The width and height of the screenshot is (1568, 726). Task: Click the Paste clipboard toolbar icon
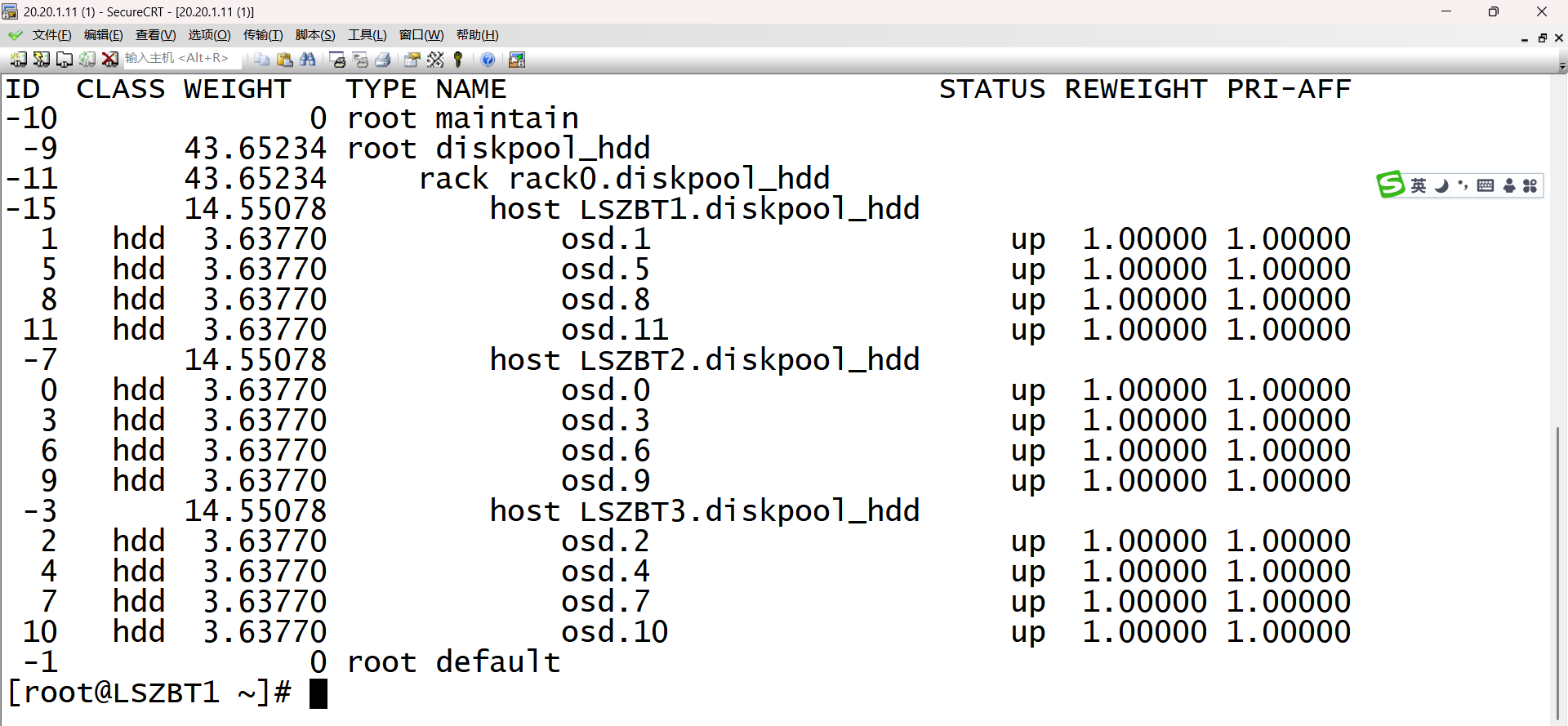[285, 60]
